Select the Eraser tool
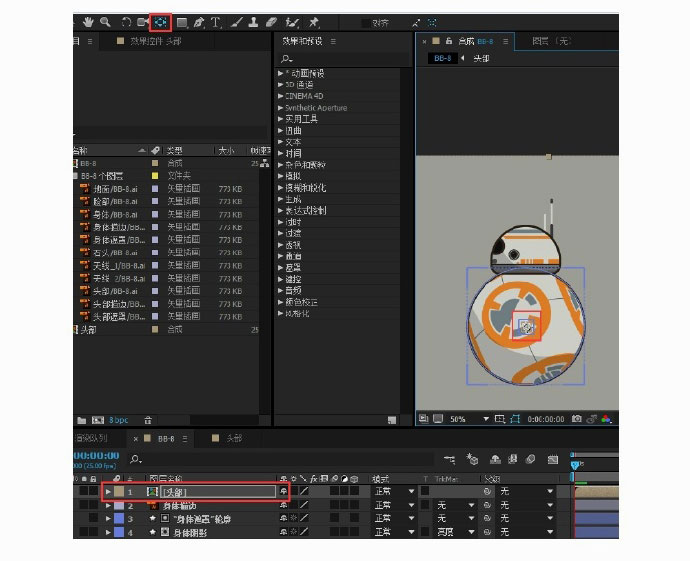 pos(272,22)
